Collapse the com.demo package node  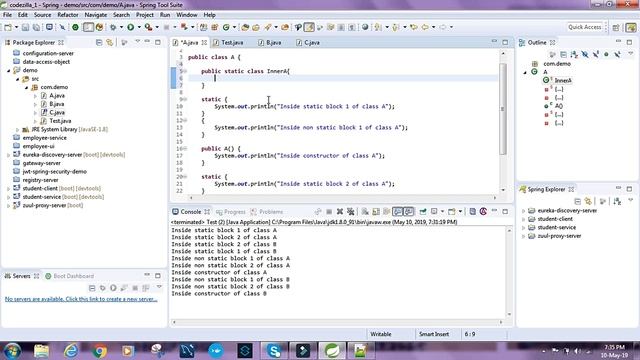27,87
